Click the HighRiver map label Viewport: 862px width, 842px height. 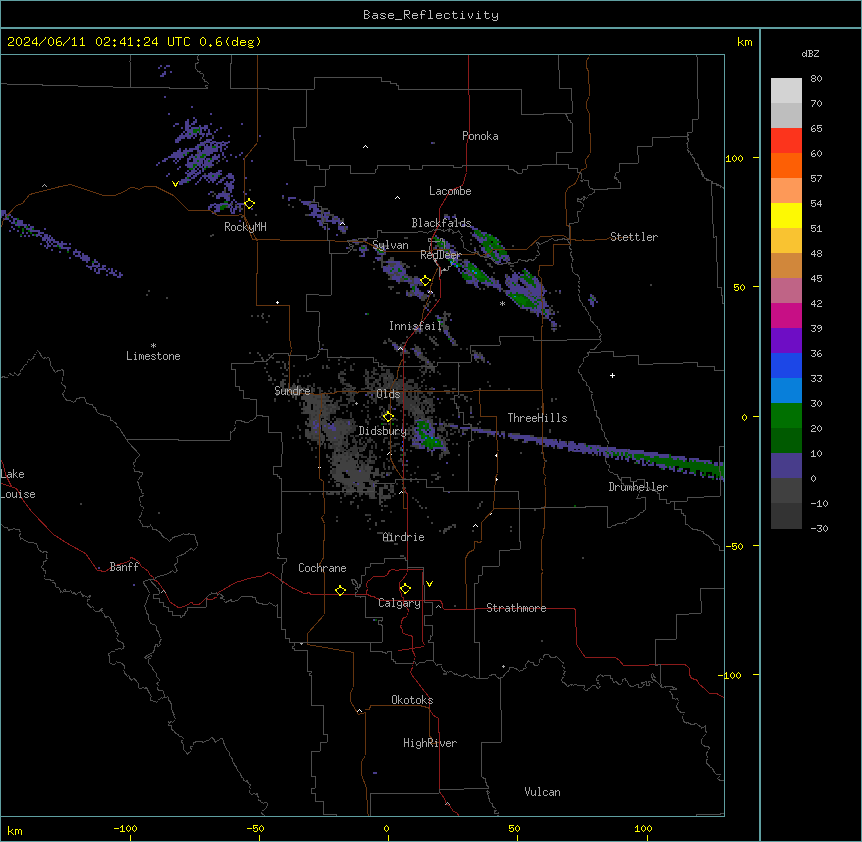tap(430, 743)
